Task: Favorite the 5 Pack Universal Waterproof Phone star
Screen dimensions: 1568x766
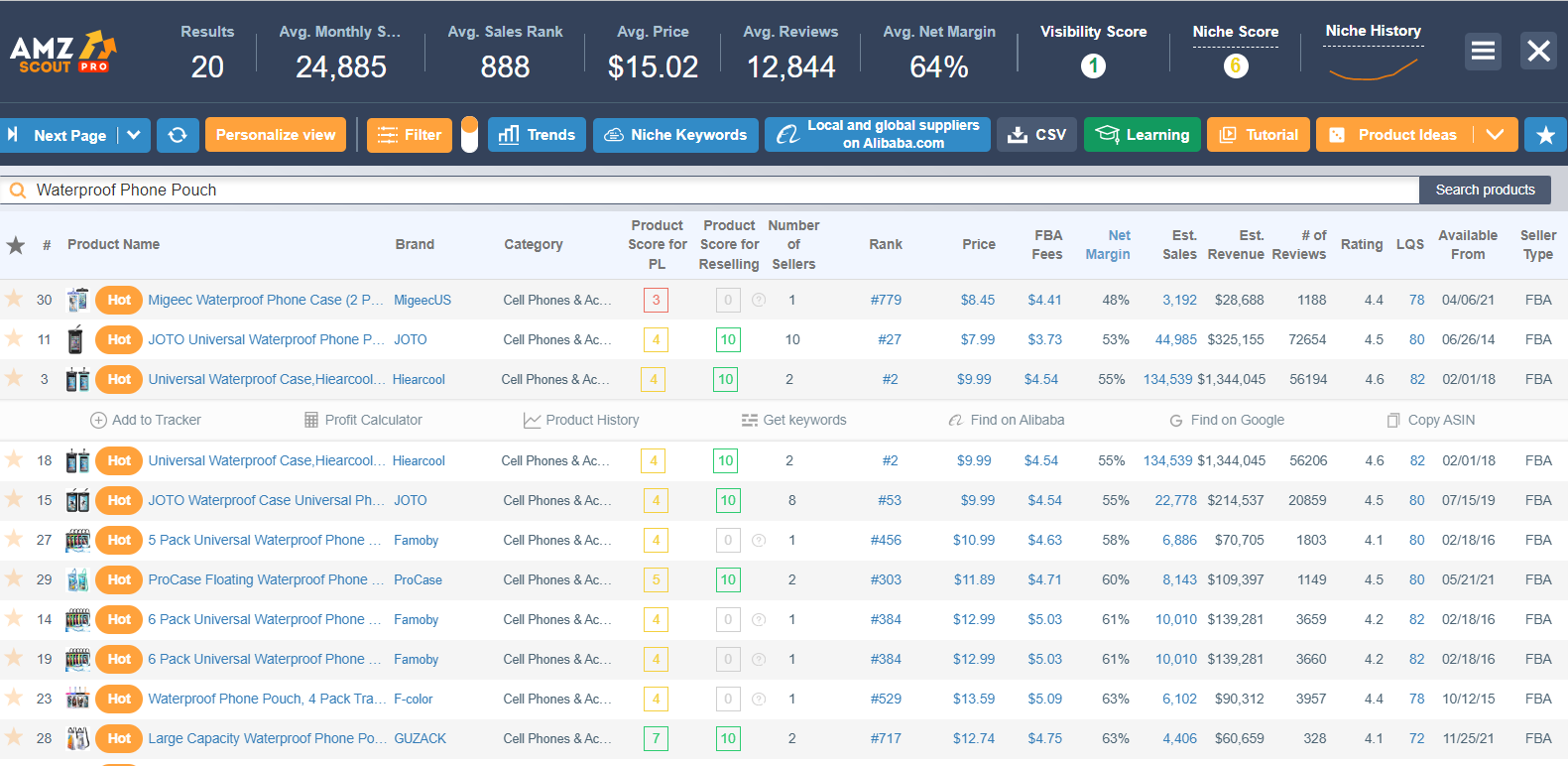Action: pos(14,538)
